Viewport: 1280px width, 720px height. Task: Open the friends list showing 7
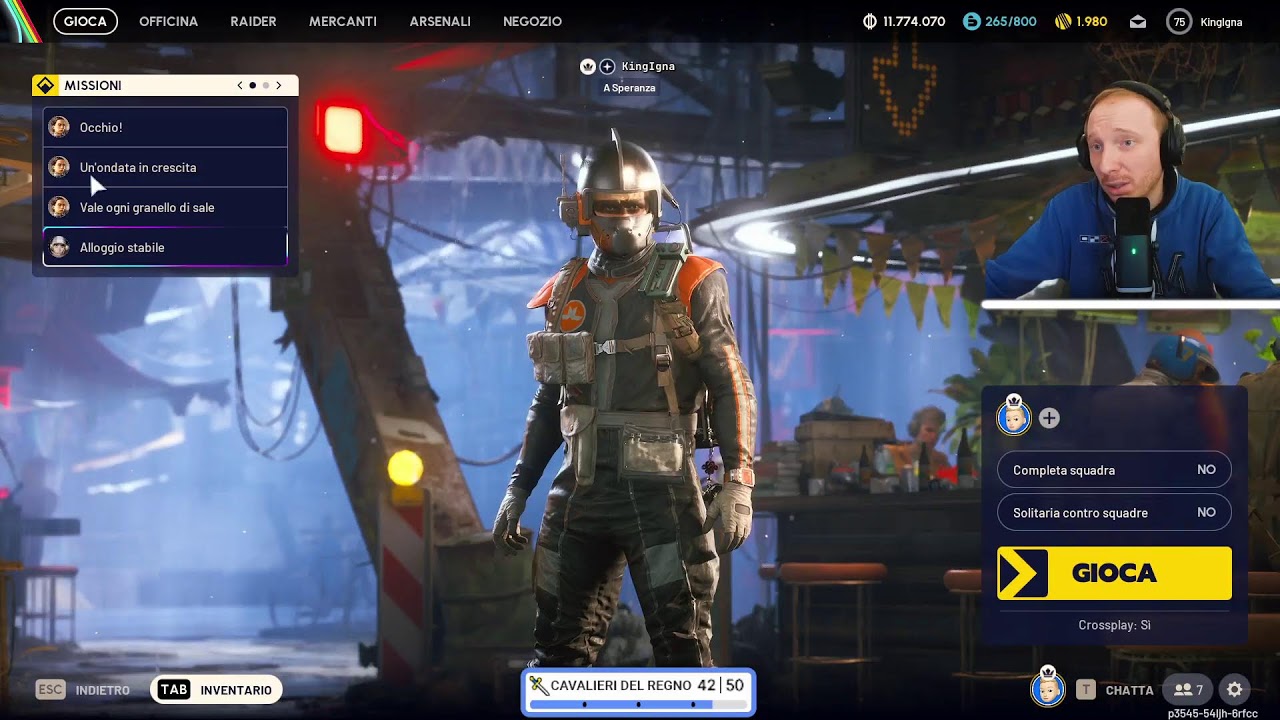[x=1188, y=690]
